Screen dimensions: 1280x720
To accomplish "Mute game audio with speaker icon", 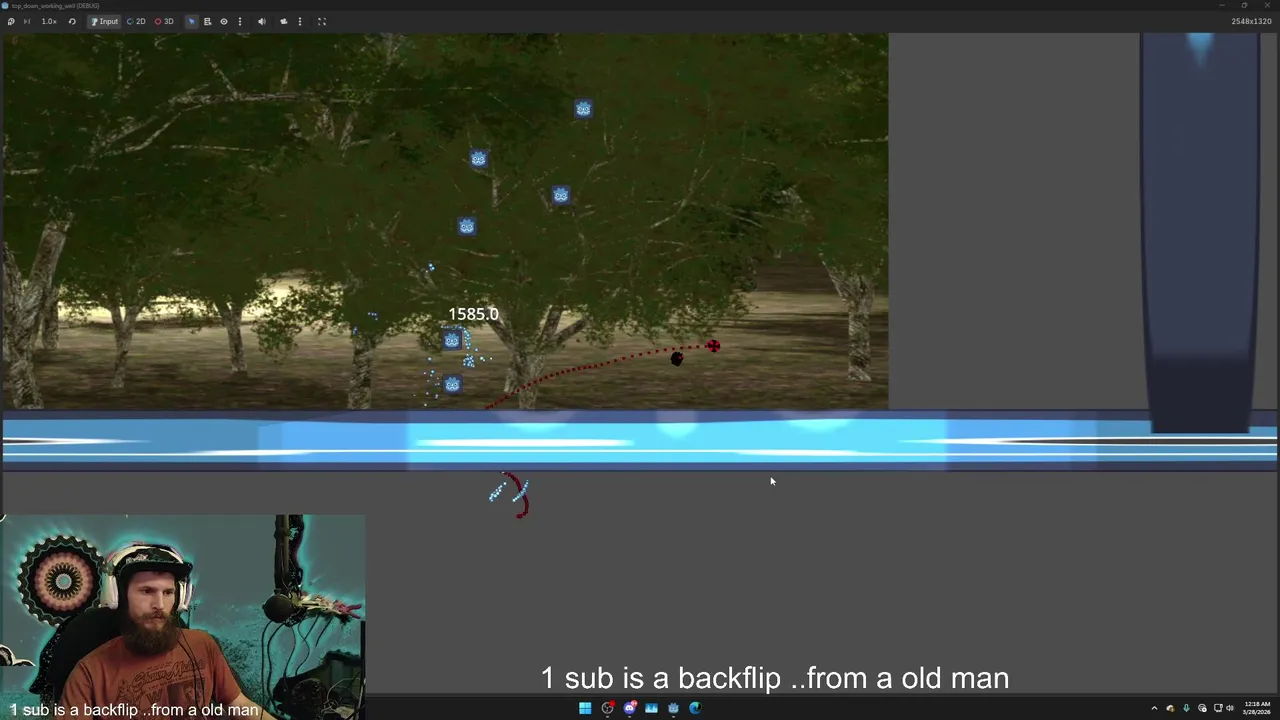I will [x=262, y=21].
